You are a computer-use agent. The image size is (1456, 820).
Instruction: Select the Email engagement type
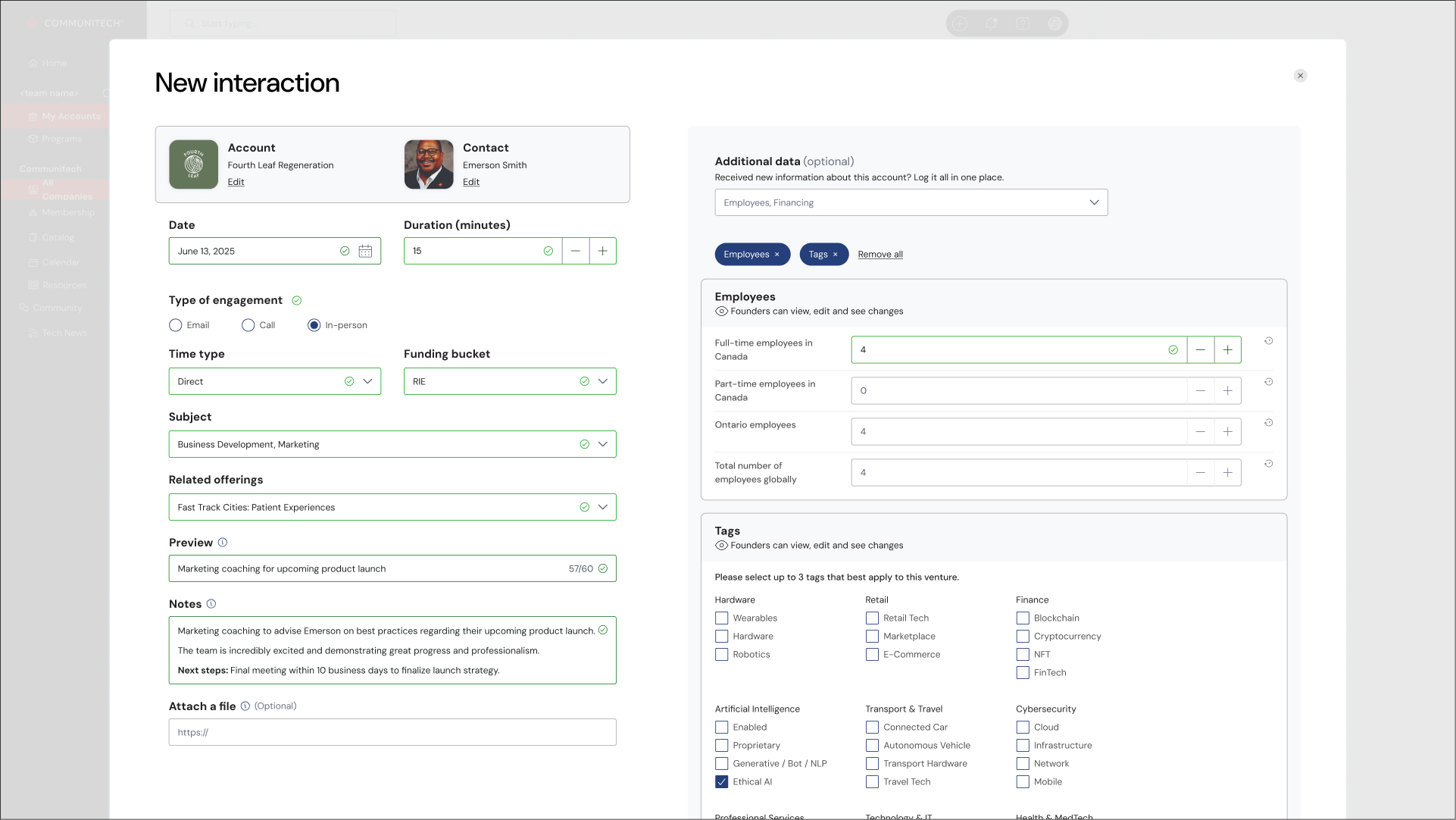(176, 325)
